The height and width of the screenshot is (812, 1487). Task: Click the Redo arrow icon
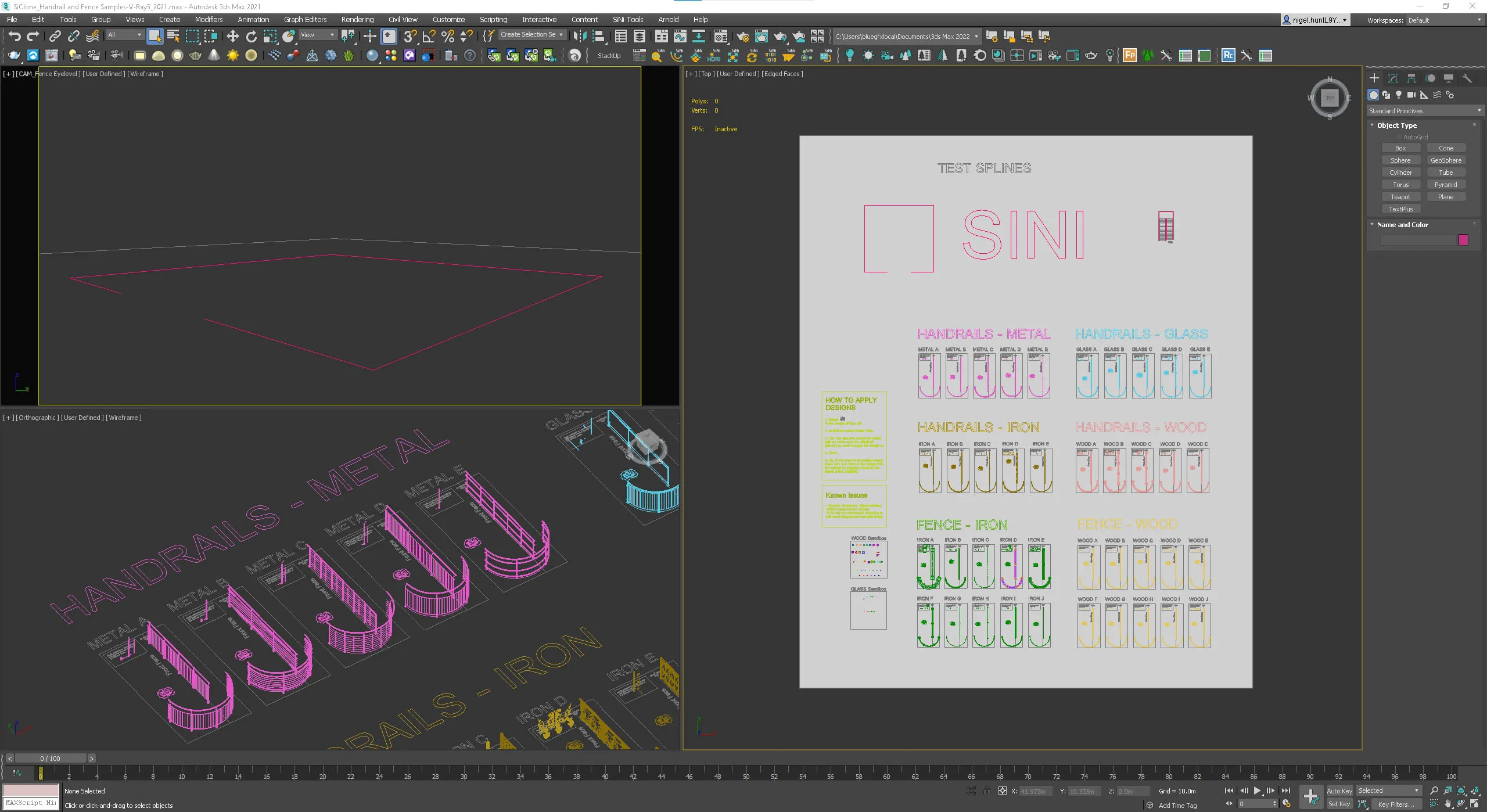[x=33, y=36]
